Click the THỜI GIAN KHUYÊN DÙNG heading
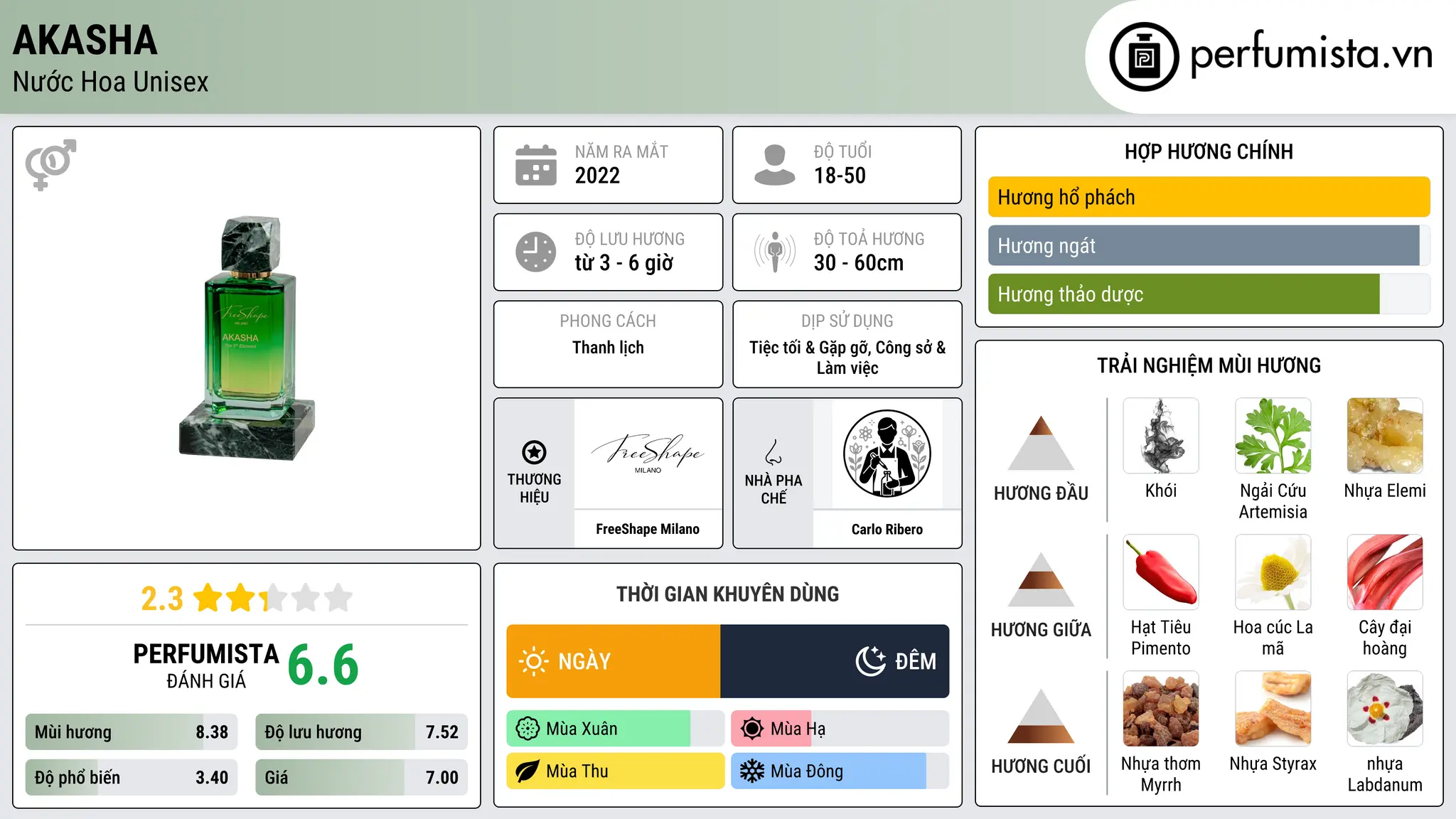Screen dimensions: 1456x819 point(727,594)
